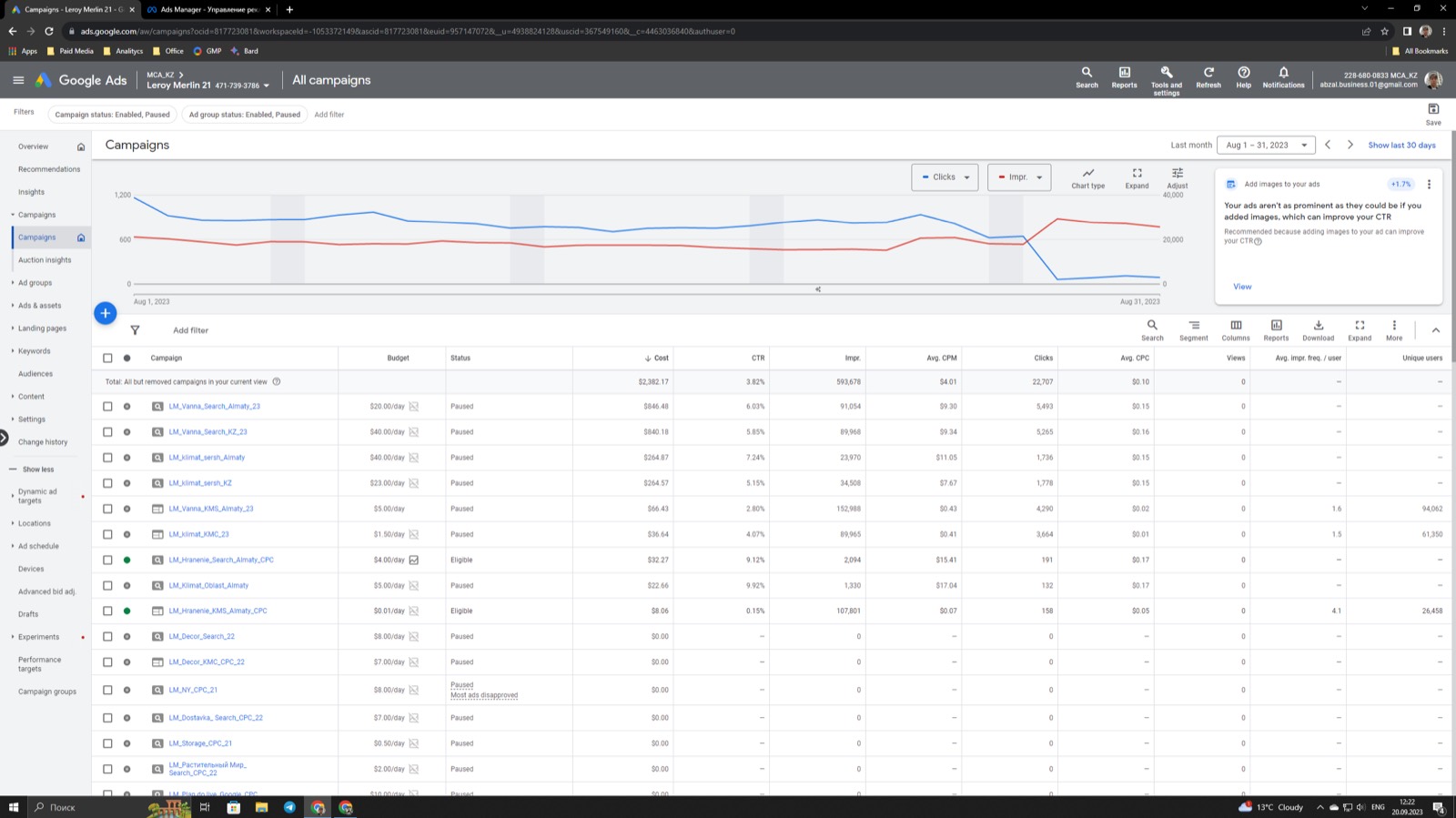Open the Search tool in header
This screenshot has height=818, width=1456.
coord(1087,77)
